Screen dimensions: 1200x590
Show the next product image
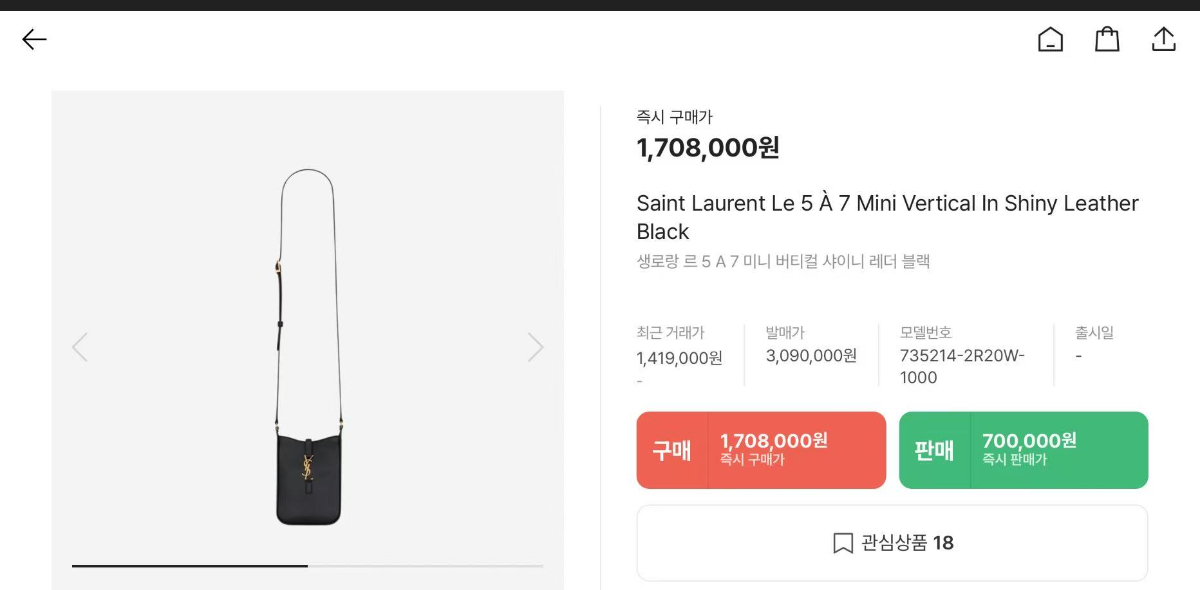536,347
